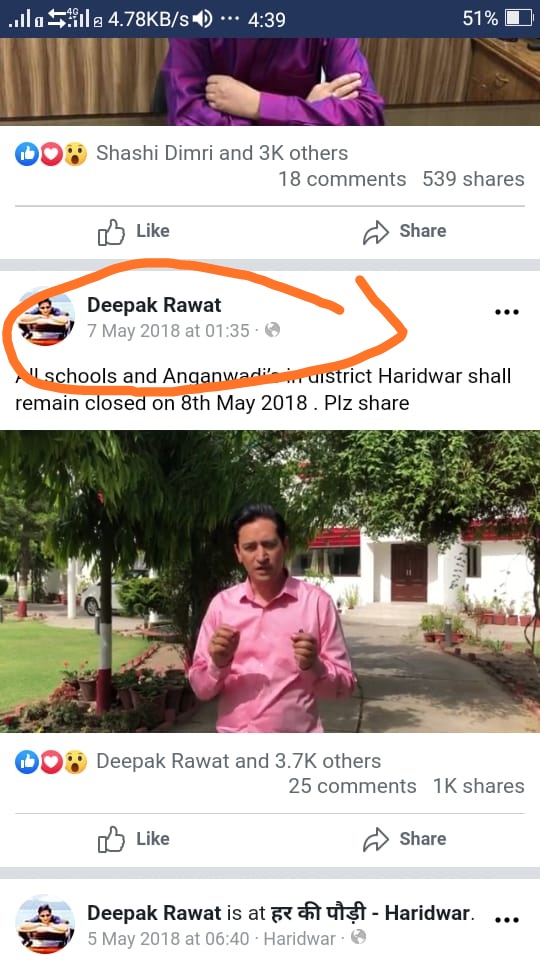The width and height of the screenshot is (540, 960).
Task: Like the pink shirt video post
Action: 134,839
